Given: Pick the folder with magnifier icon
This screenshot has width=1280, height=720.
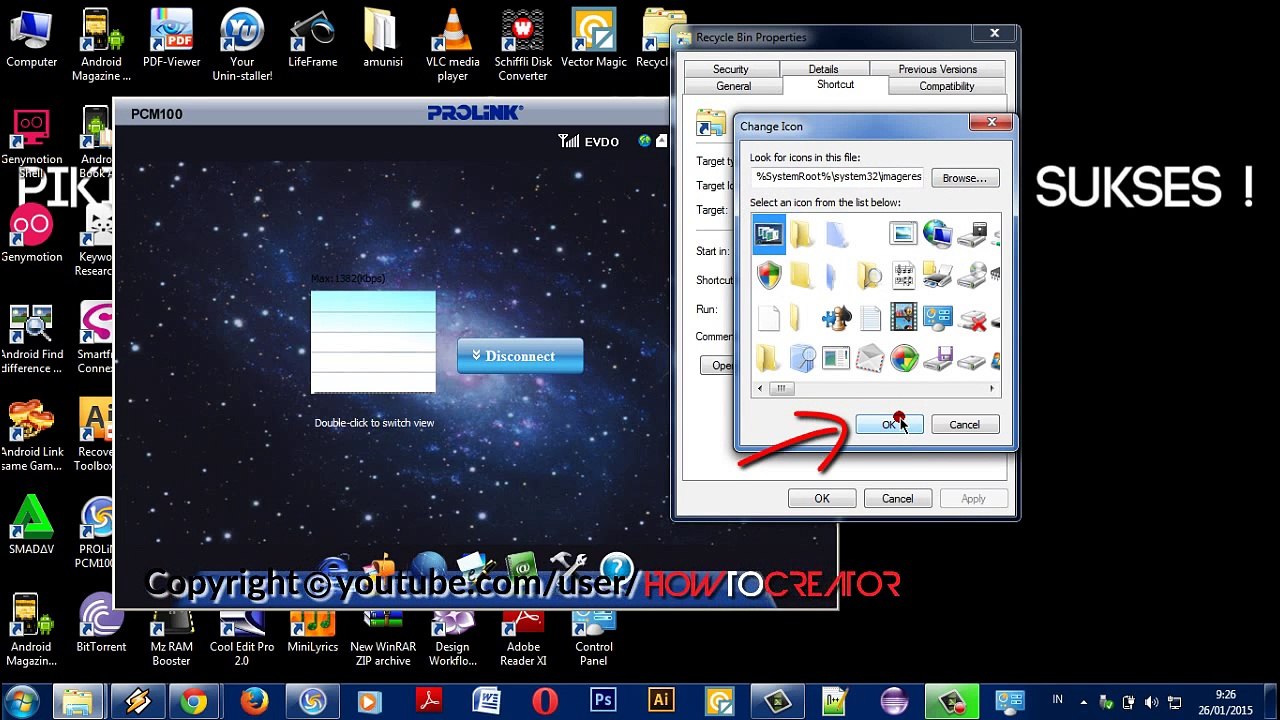Looking at the screenshot, I should point(870,275).
